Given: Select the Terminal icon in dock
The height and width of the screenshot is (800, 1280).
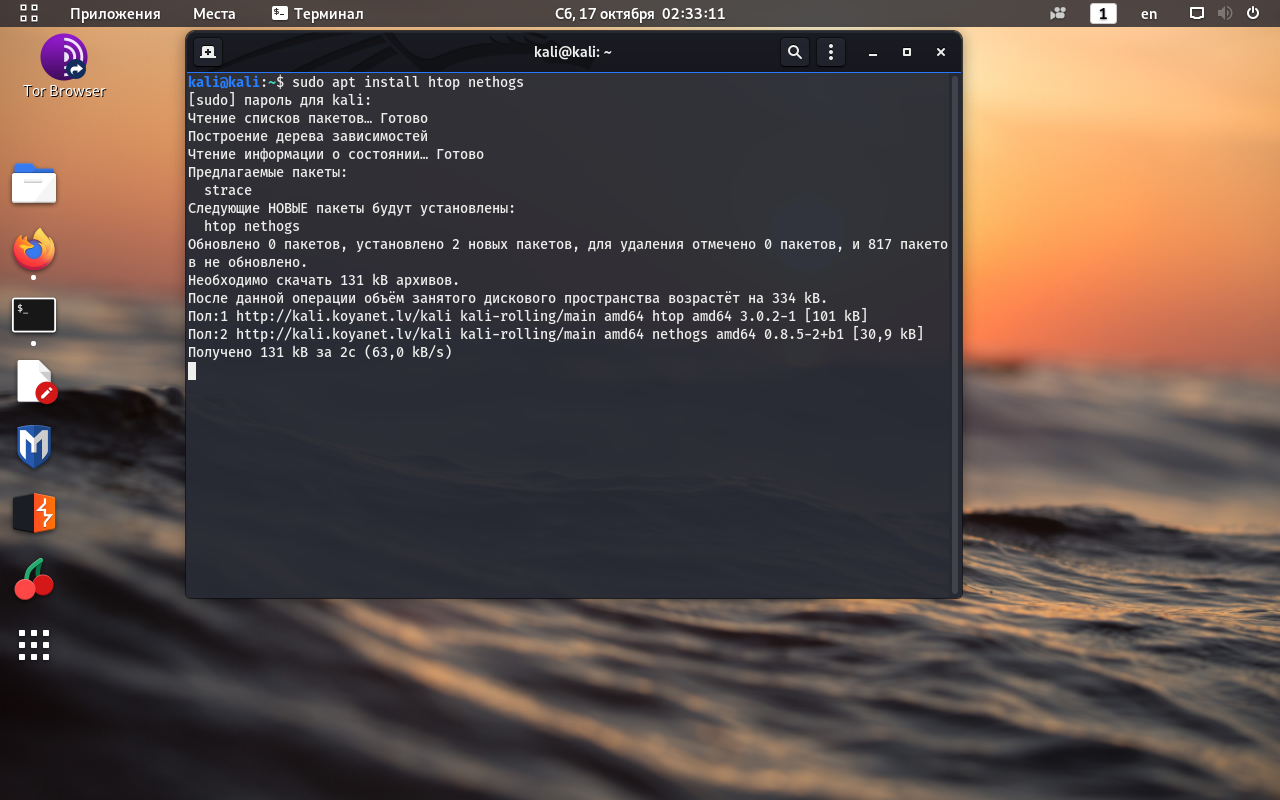Looking at the screenshot, I should tap(34, 315).
